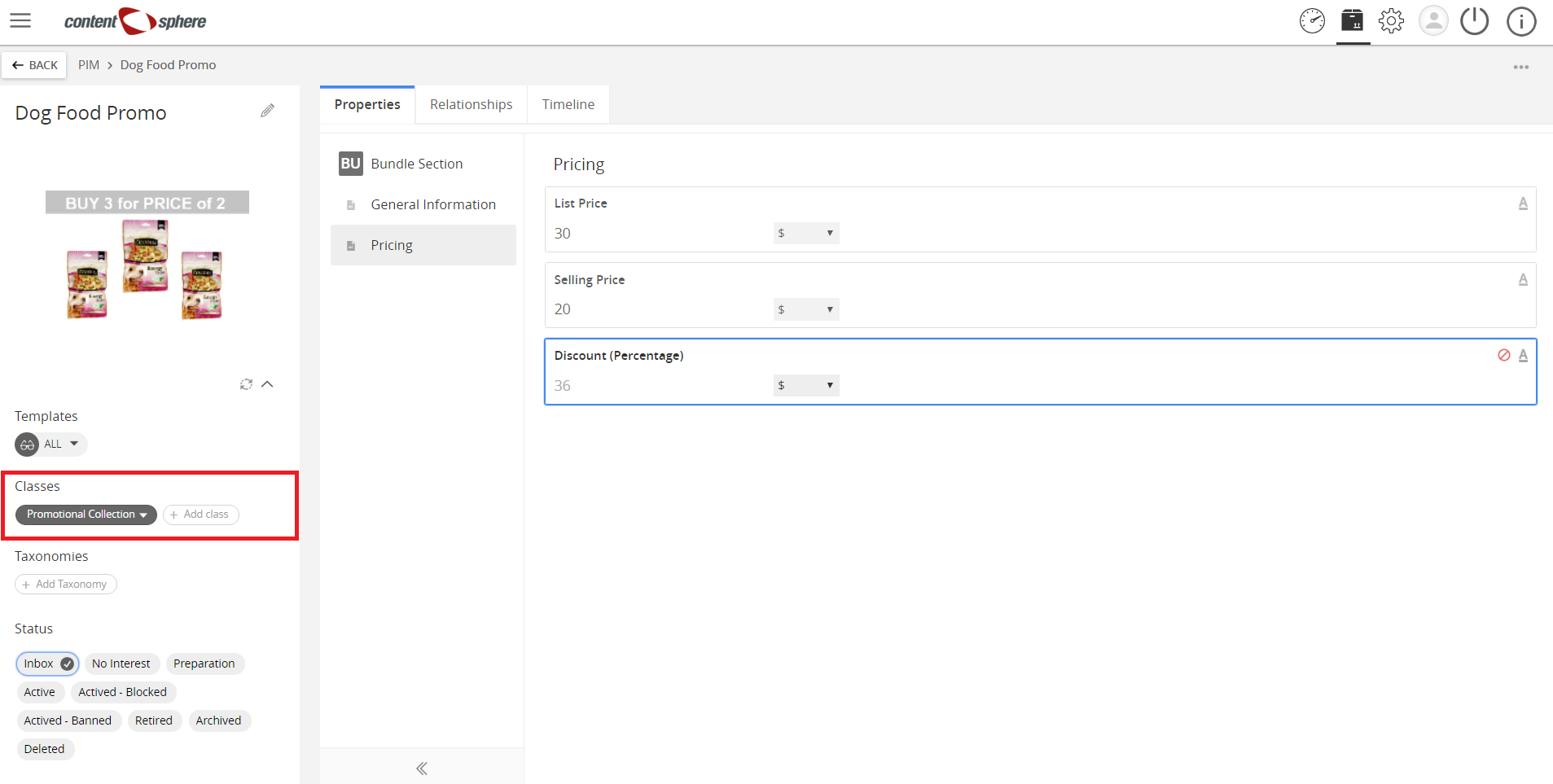Screen dimensions: 1553x784
Task: Click the Dog Food Promo title
Action: click(x=91, y=113)
